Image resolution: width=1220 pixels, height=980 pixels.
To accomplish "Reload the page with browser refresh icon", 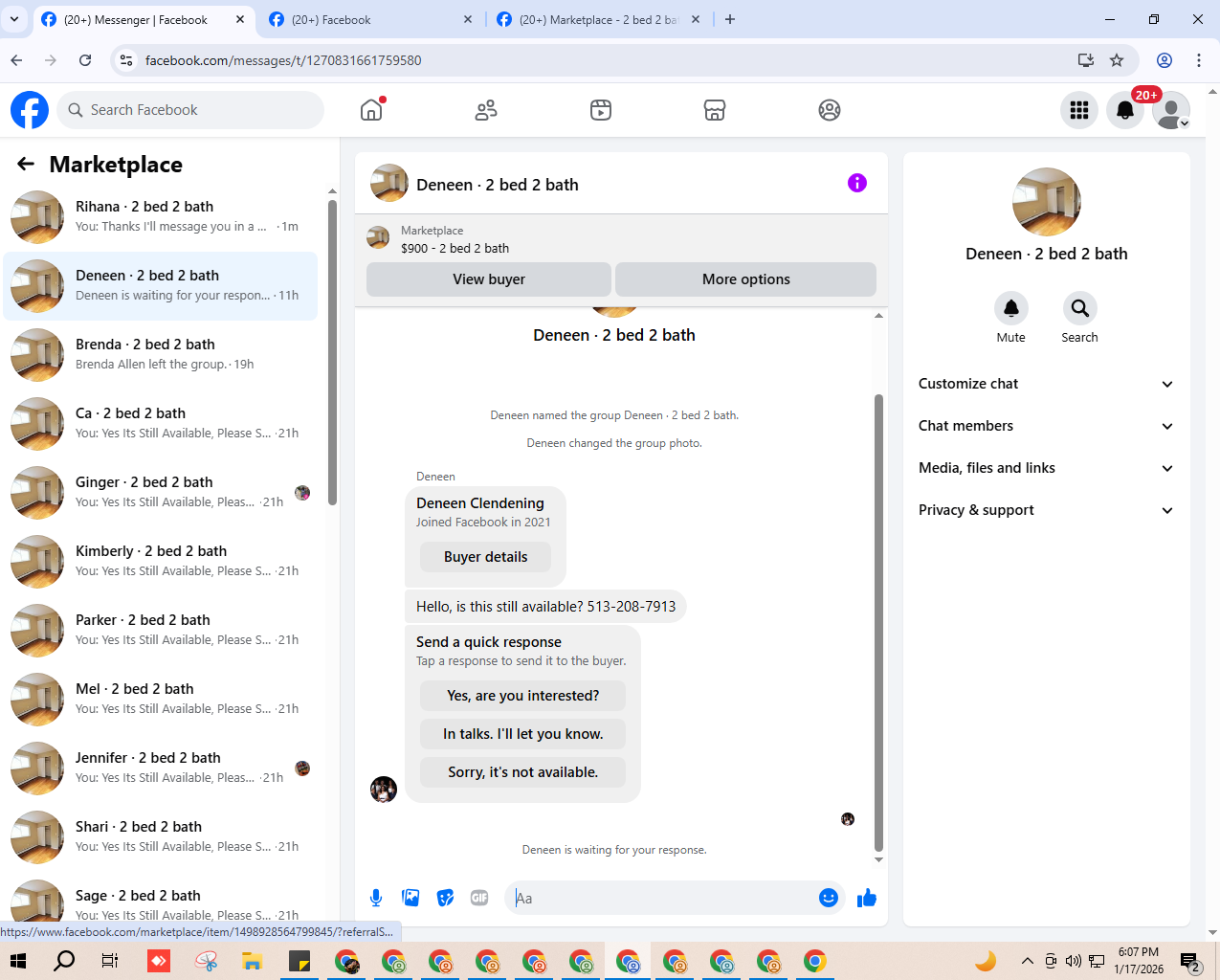I will click(x=85, y=60).
